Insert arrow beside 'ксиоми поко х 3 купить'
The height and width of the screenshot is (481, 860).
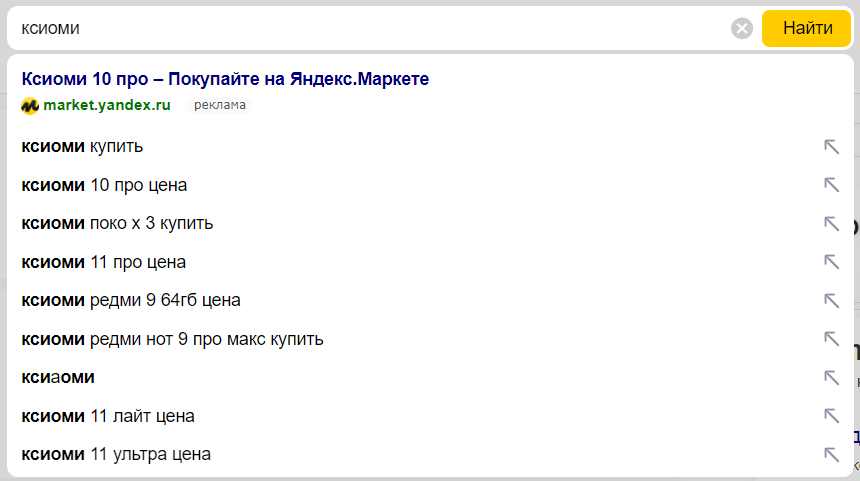[831, 224]
